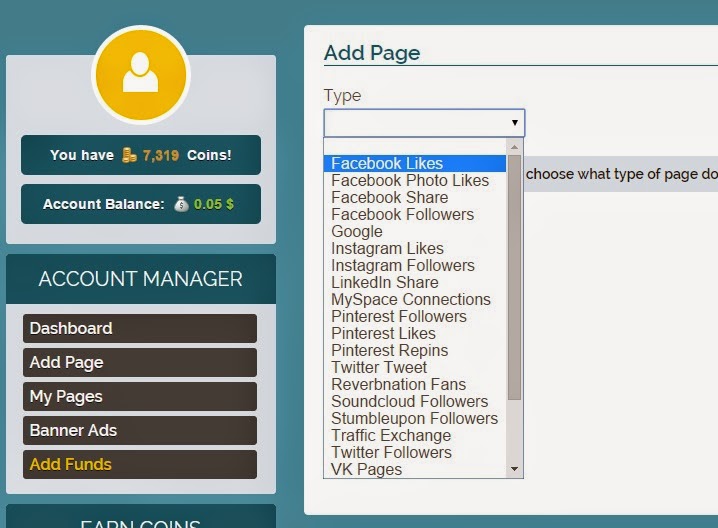The image size is (718, 528).
Task: Click the money bag balance icon
Action: tap(181, 204)
